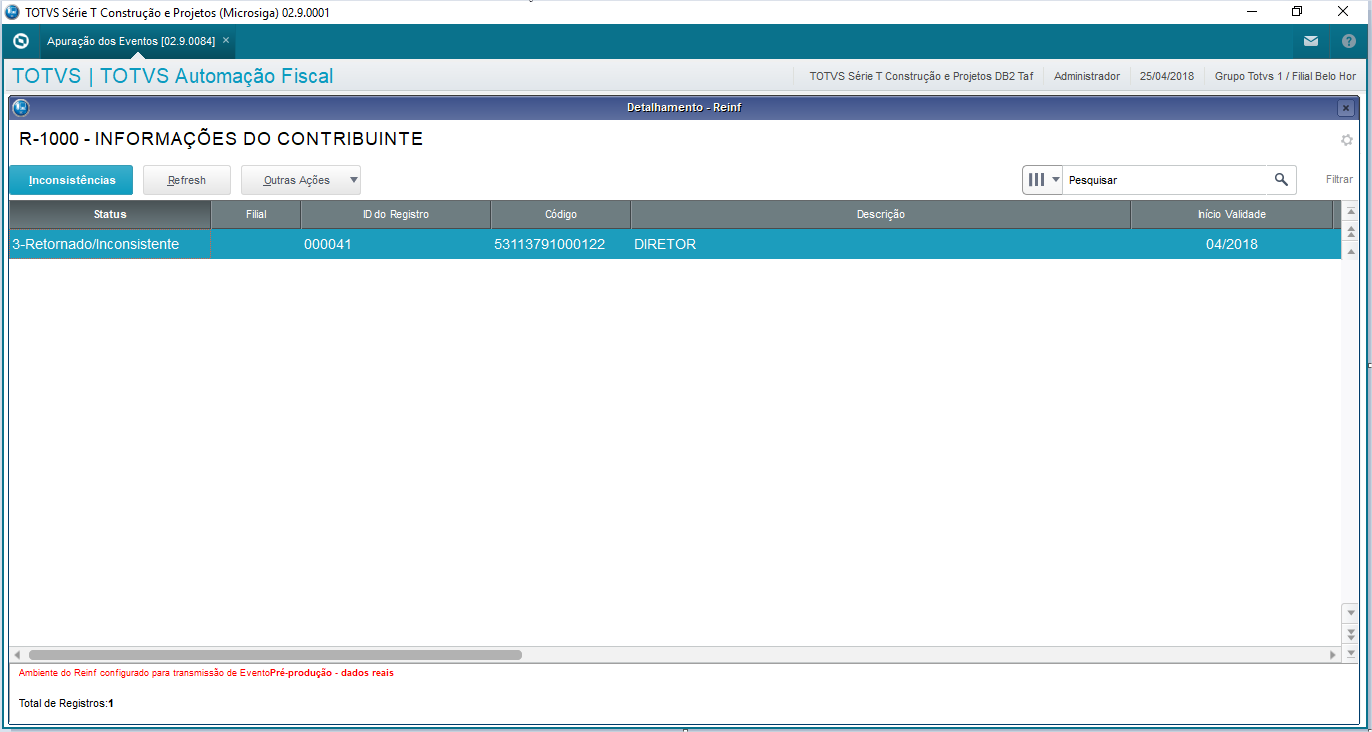Viewport: 1372px width, 732px height.
Task: Click the TOTVS logo icon in tab bar
Action: [21, 41]
